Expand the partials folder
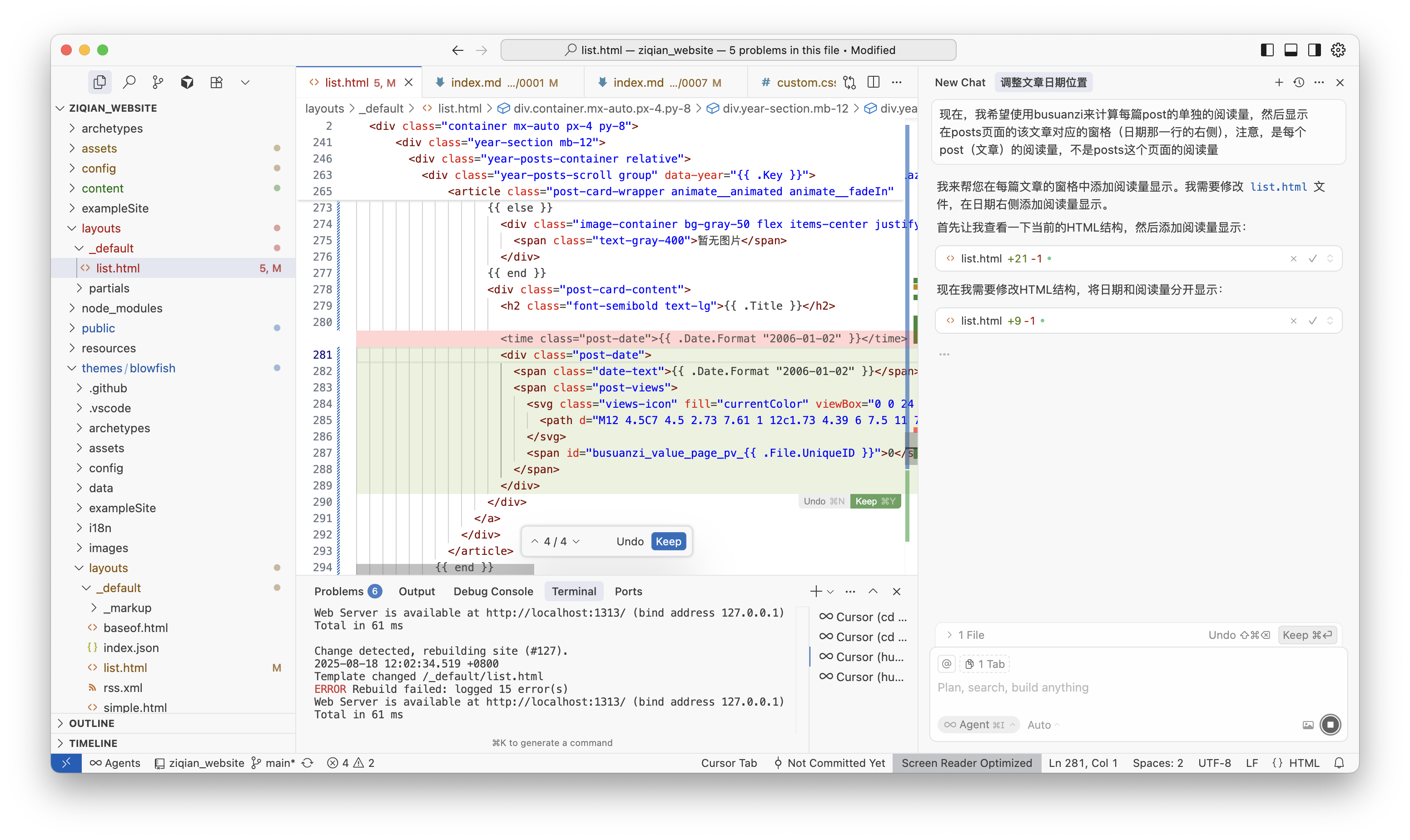 tap(174, 288)
